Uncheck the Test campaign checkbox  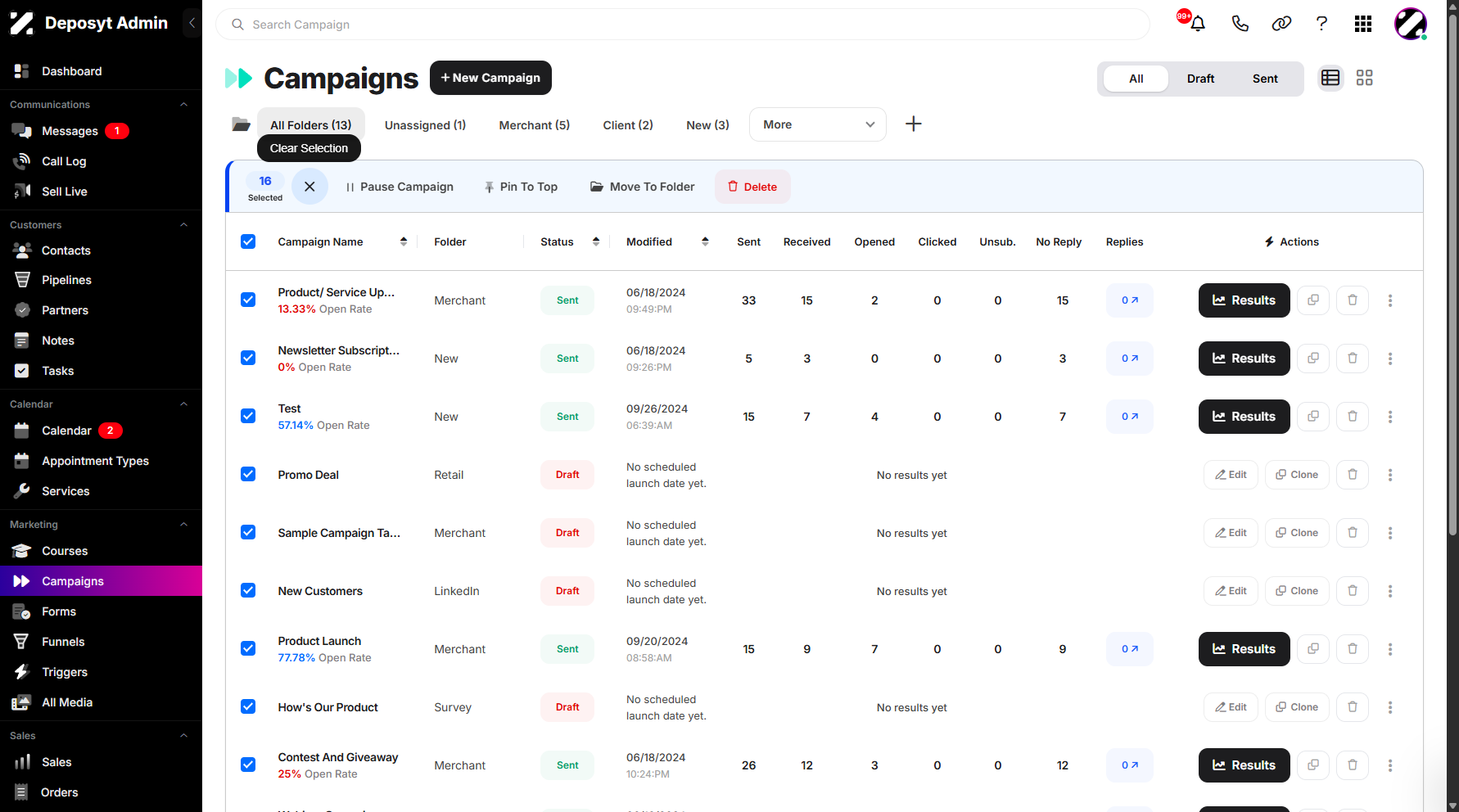pyautogui.click(x=248, y=416)
